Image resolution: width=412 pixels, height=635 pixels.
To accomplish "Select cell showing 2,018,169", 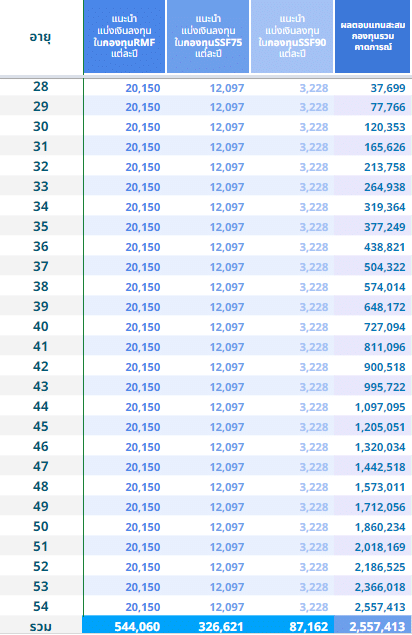I will [x=380, y=548].
